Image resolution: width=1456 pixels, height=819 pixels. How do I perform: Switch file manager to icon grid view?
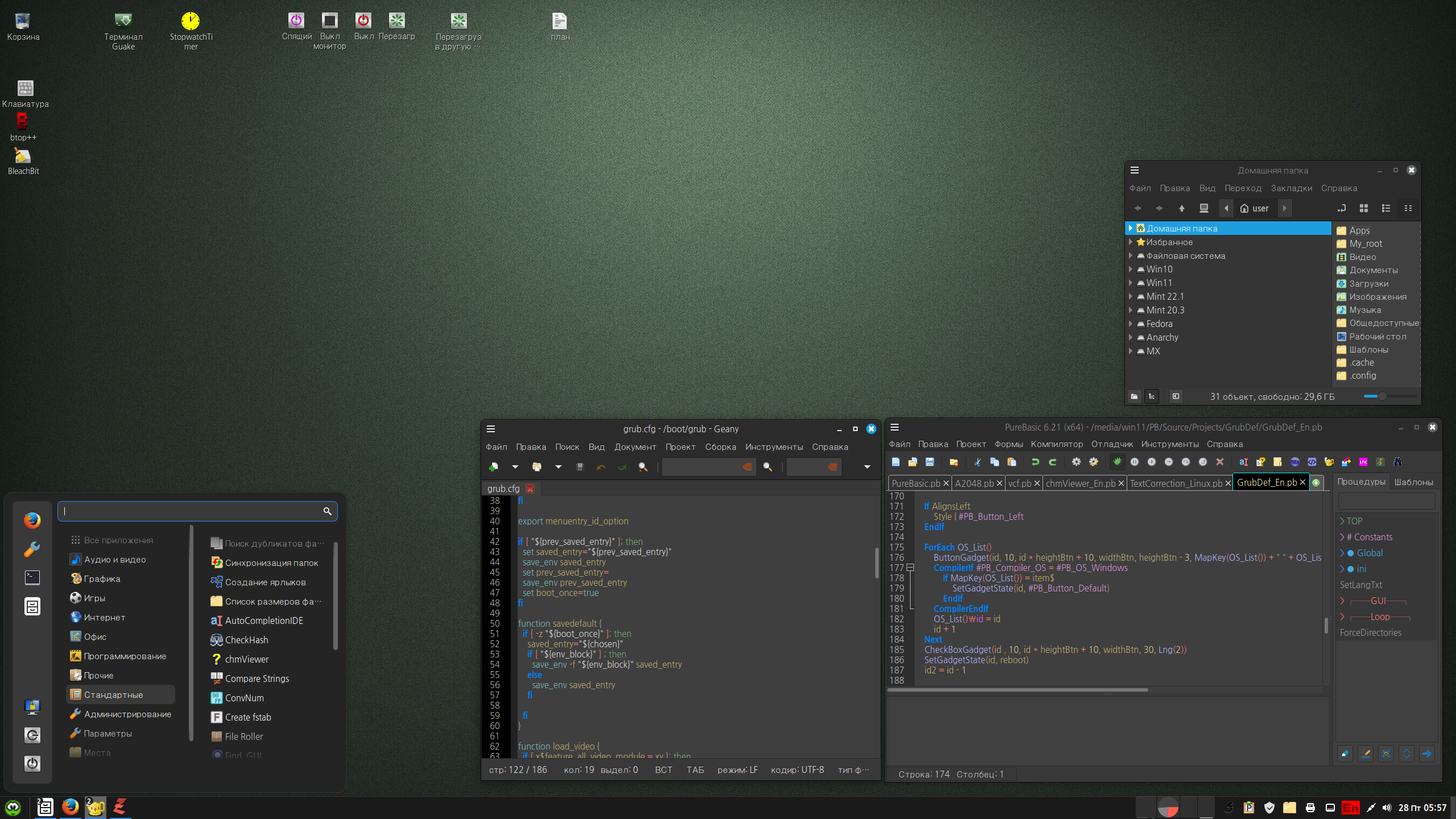(x=1364, y=208)
